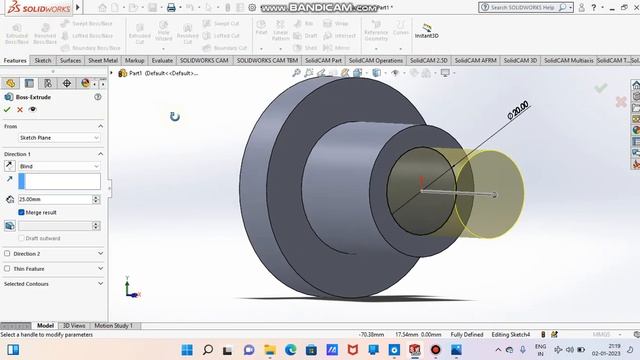Collapse the Direction 1 section chevron
640x360 pixels.
click(x=100, y=154)
